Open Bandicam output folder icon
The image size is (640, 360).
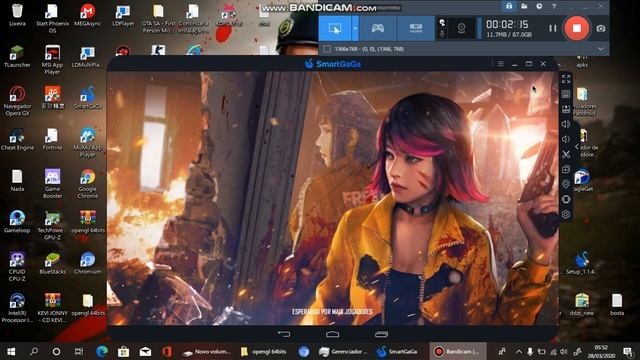(524, 6)
